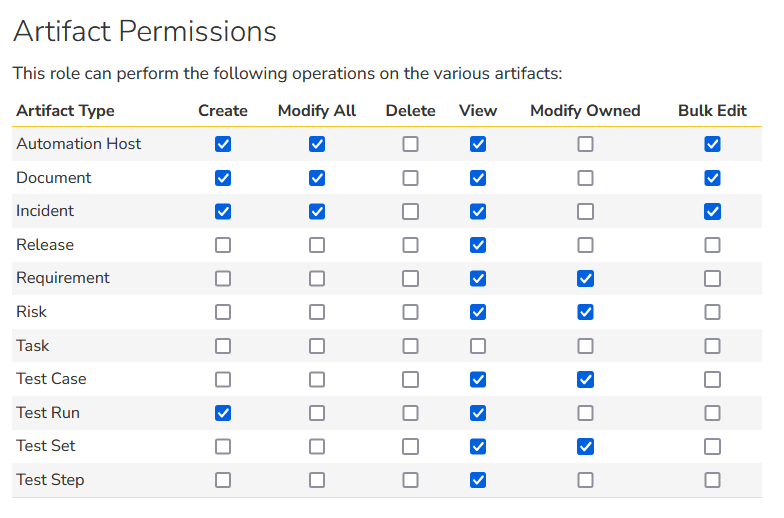Turn off Modify Owned for Test Case
The width and height of the screenshot is (784, 518).
click(585, 379)
